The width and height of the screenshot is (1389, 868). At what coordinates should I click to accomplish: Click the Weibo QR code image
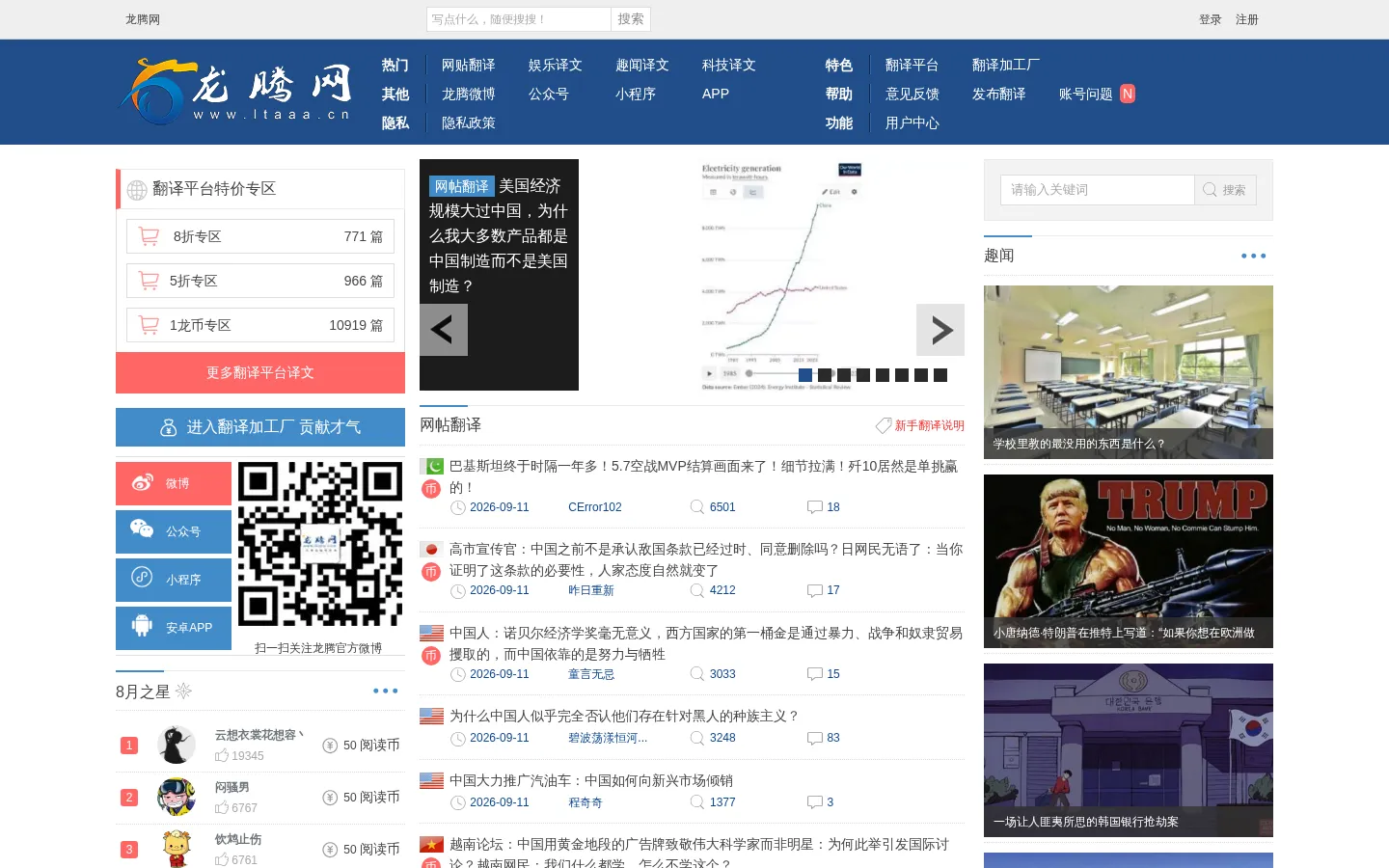pos(320,544)
